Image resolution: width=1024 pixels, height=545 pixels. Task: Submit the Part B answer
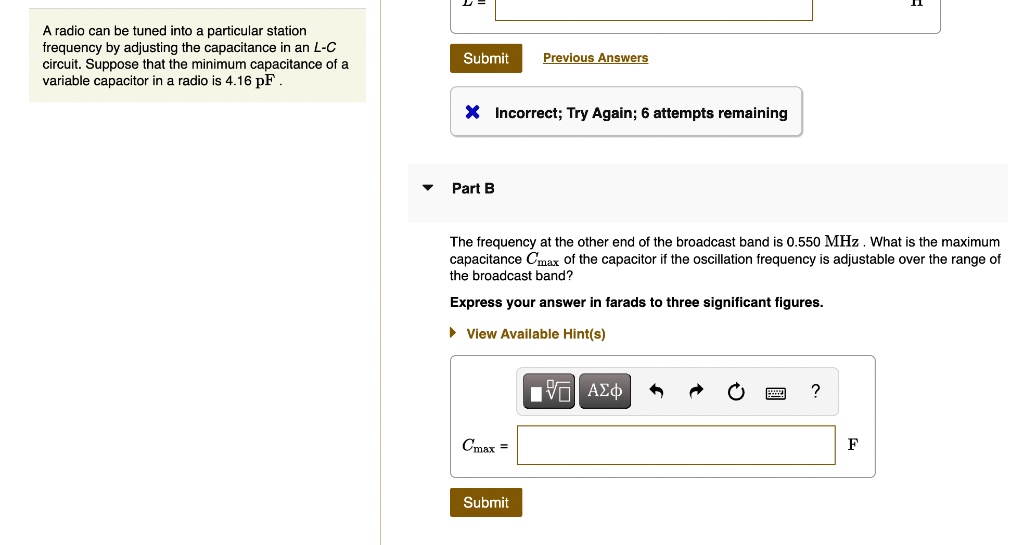pos(486,503)
